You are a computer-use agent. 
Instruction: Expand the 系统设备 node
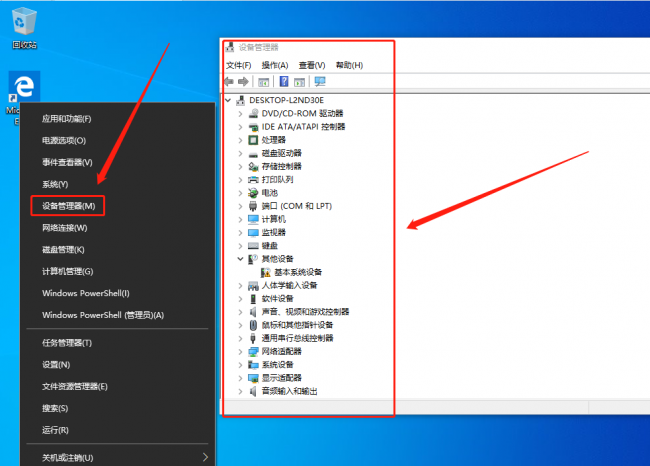pyautogui.click(x=240, y=365)
